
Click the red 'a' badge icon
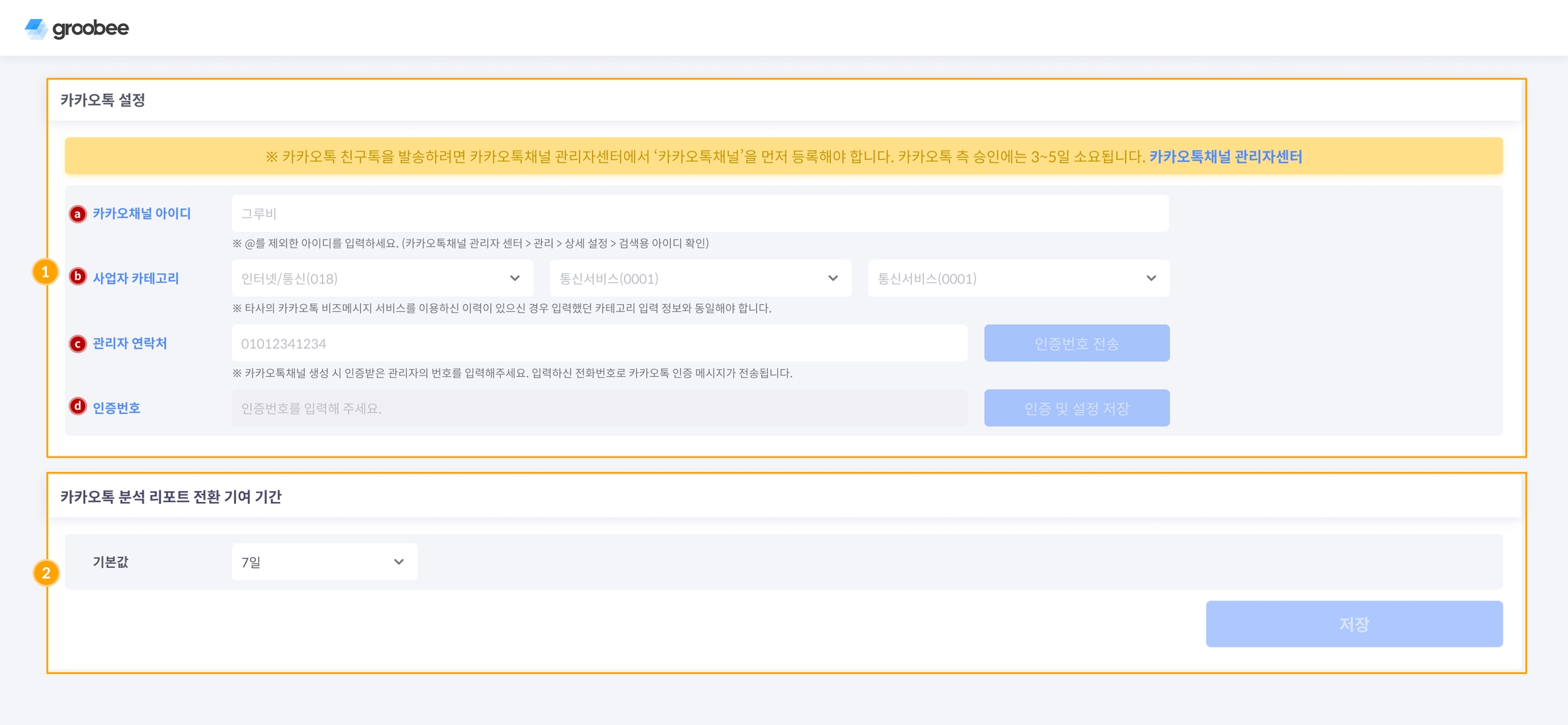click(78, 214)
